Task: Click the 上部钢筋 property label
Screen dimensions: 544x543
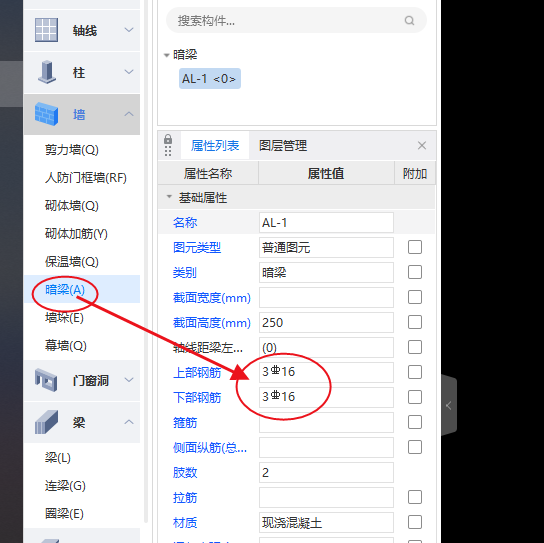Action: click(x=197, y=372)
